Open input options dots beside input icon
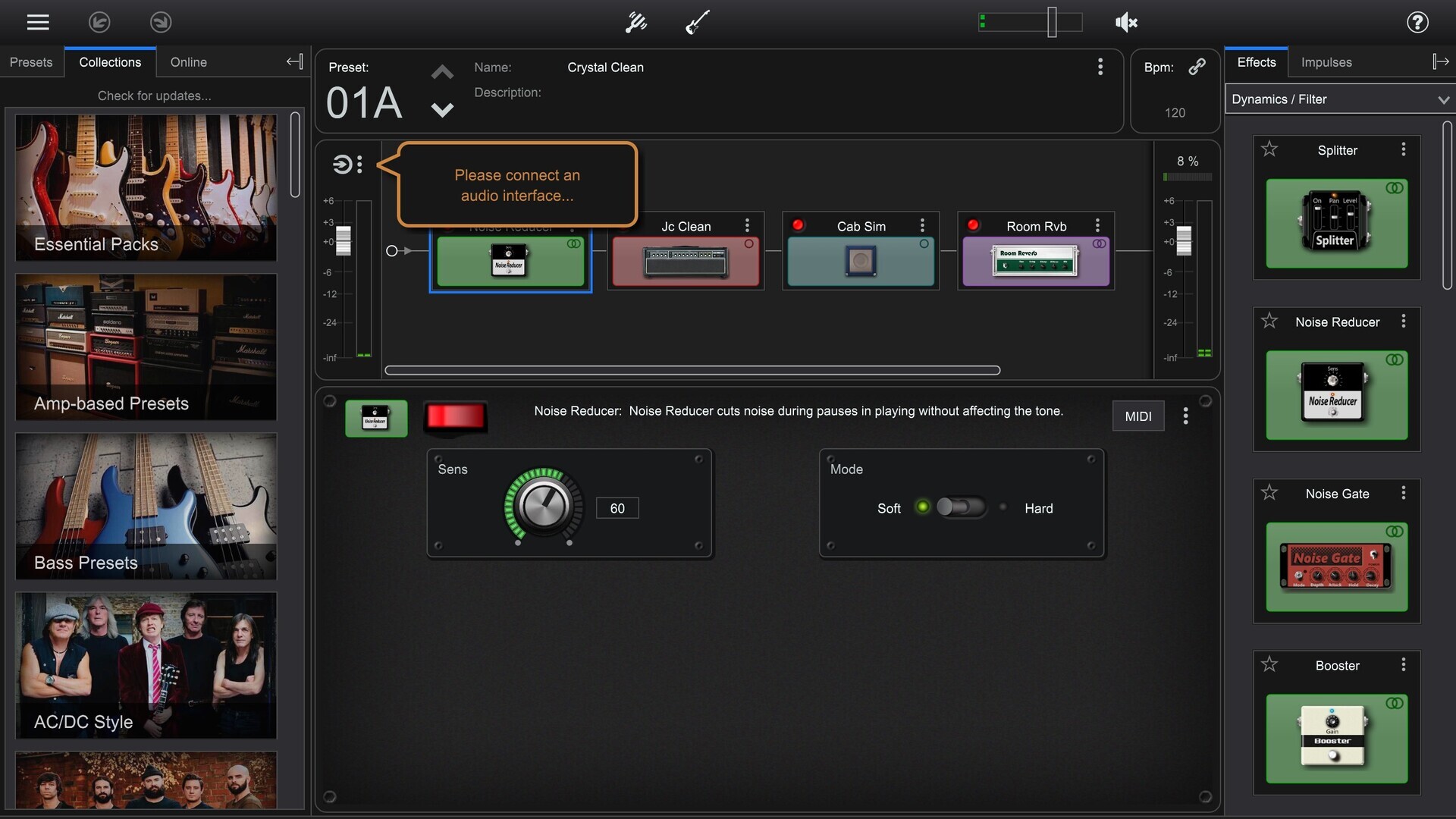 (x=359, y=165)
